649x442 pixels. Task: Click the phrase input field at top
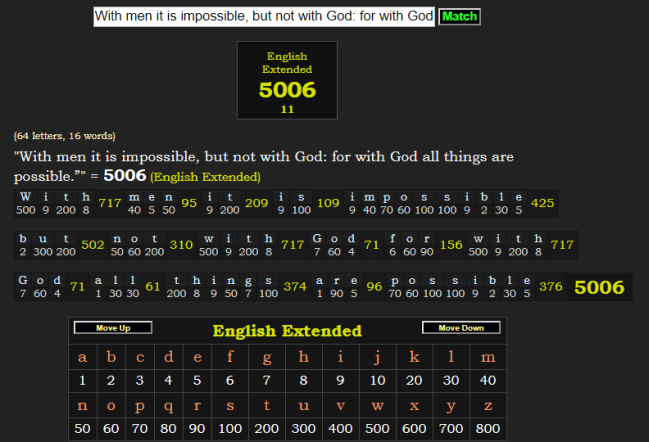264,17
